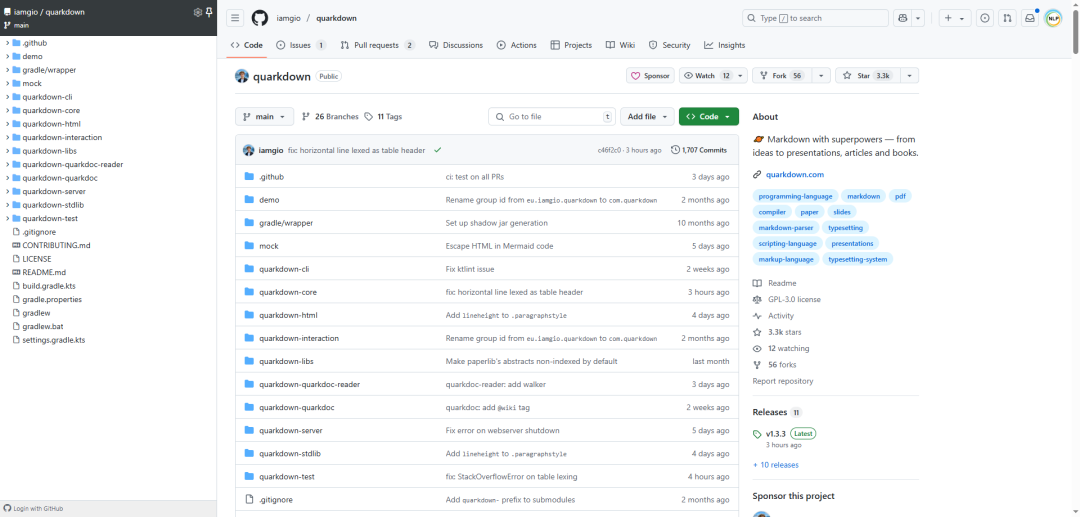Open the create new plus menu

click(x=955, y=19)
